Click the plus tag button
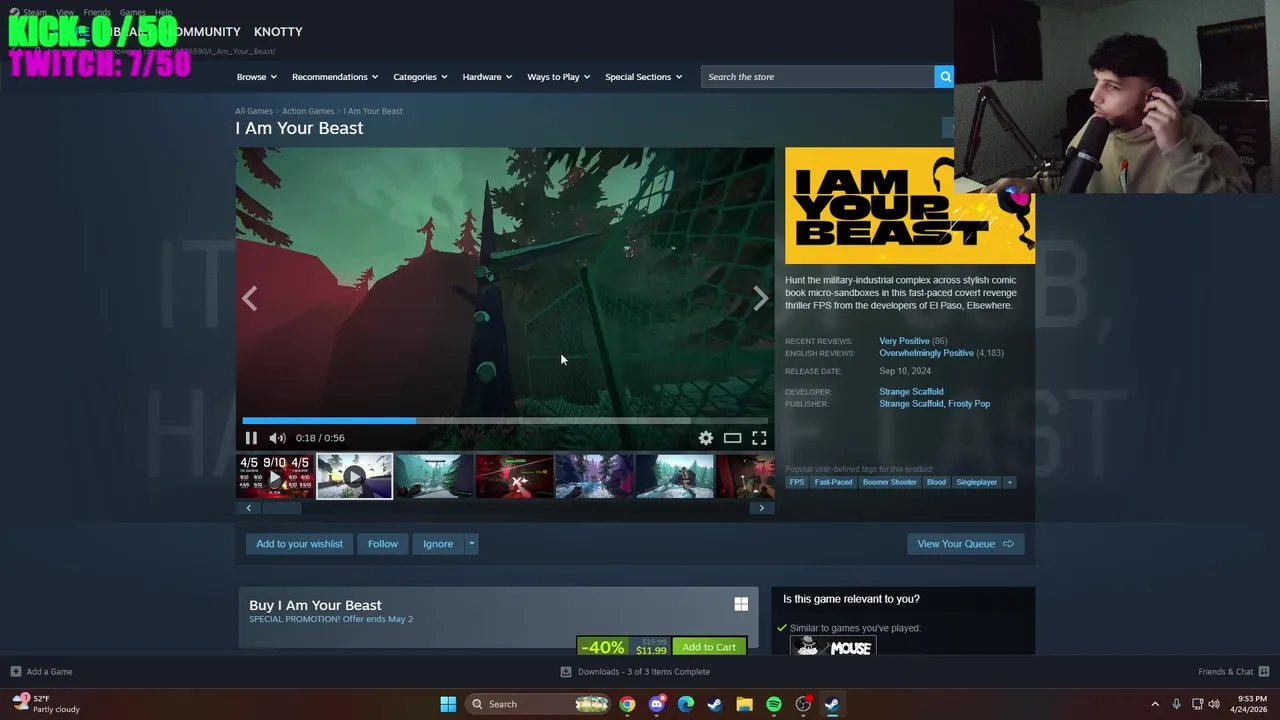 [1009, 482]
